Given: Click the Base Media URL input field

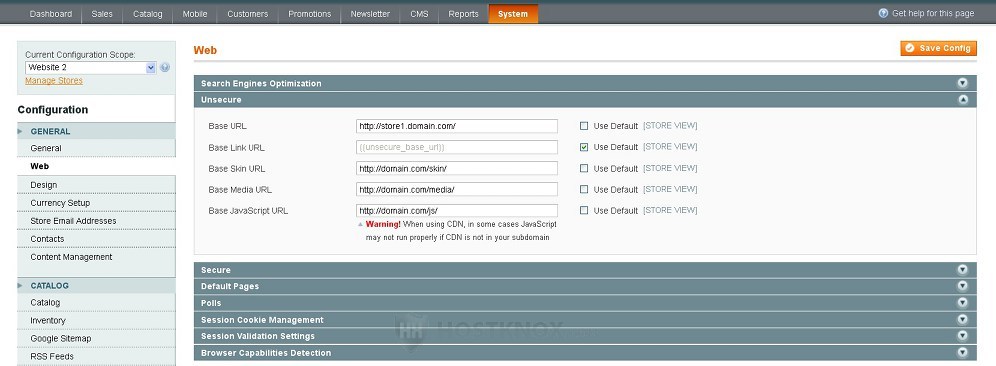Looking at the screenshot, I should coord(457,189).
